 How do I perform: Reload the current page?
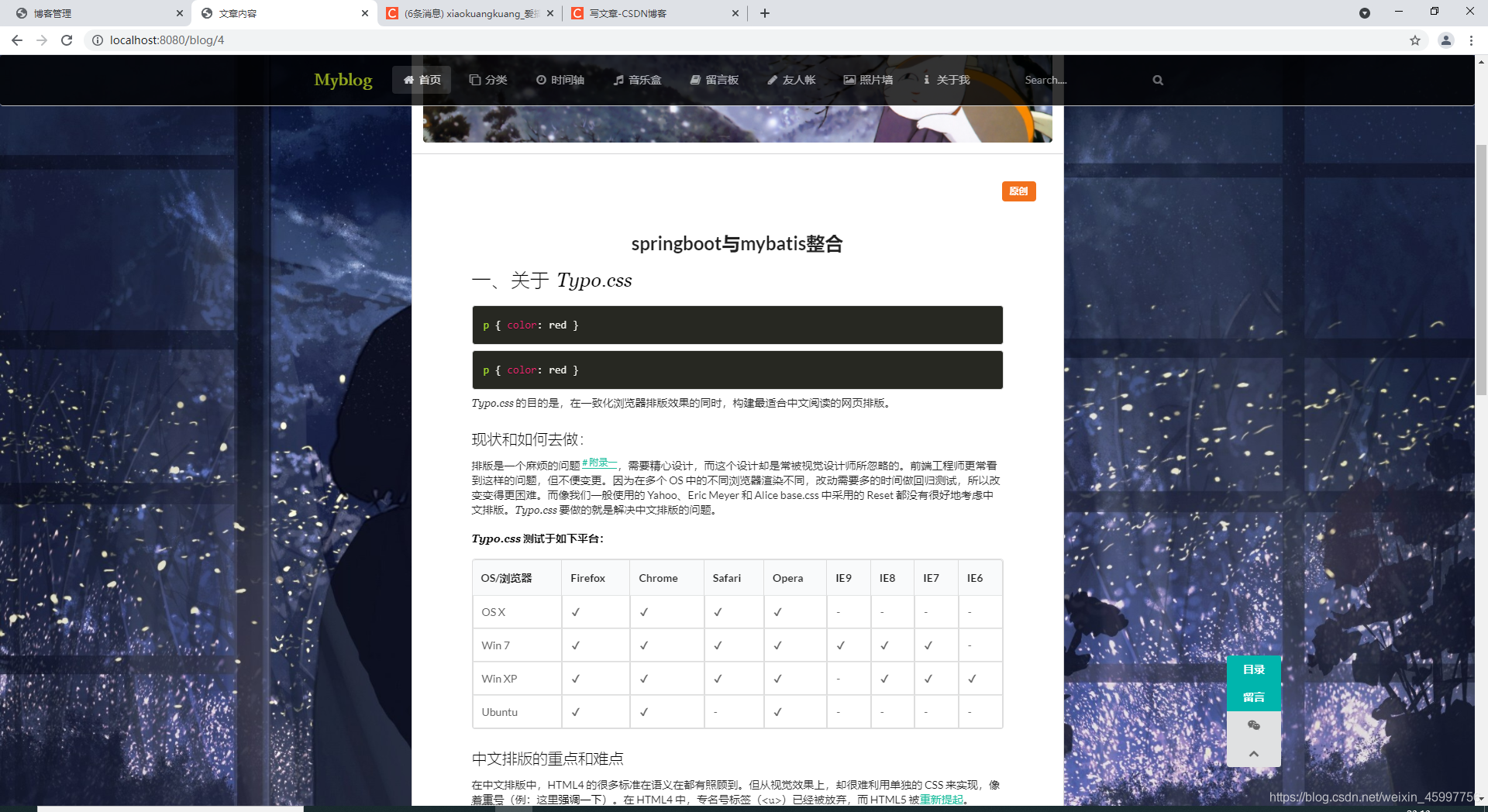(67, 40)
